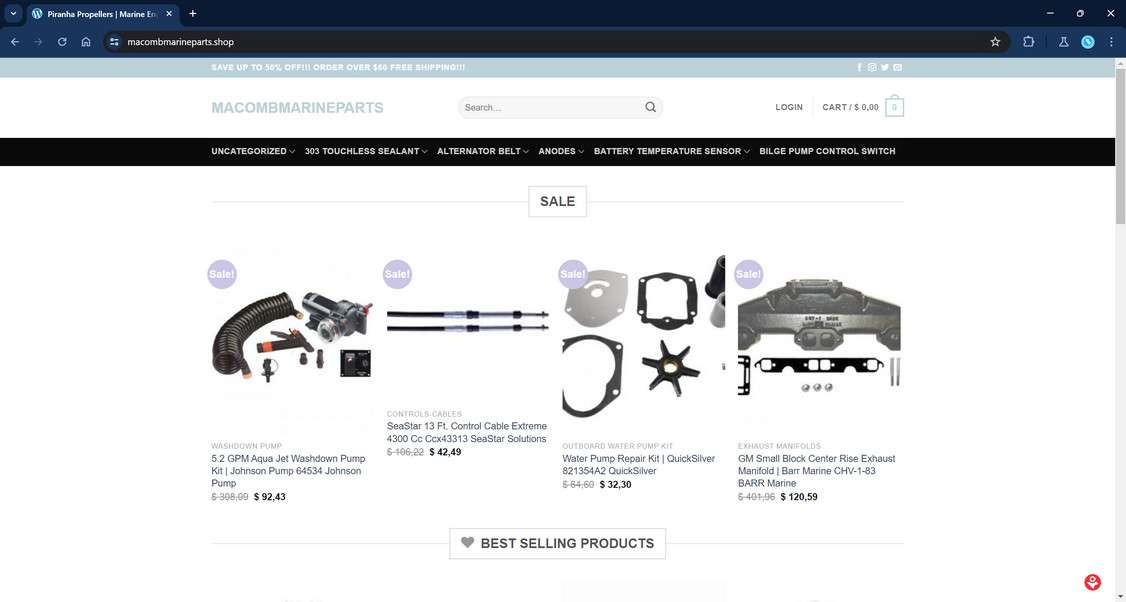Click the WASHDOWN PUMP category label
1126x602 pixels.
pyautogui.click(x=246, y=446)
